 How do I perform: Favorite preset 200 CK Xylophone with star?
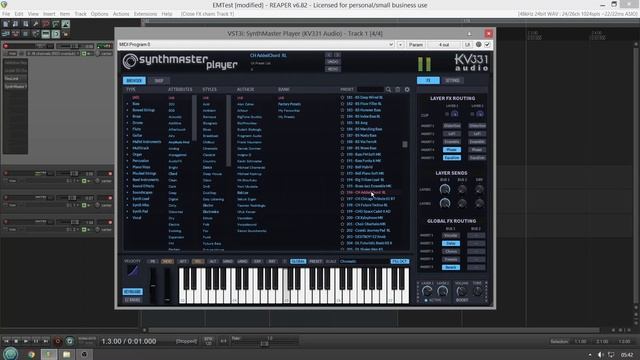[x=342, y=218]
